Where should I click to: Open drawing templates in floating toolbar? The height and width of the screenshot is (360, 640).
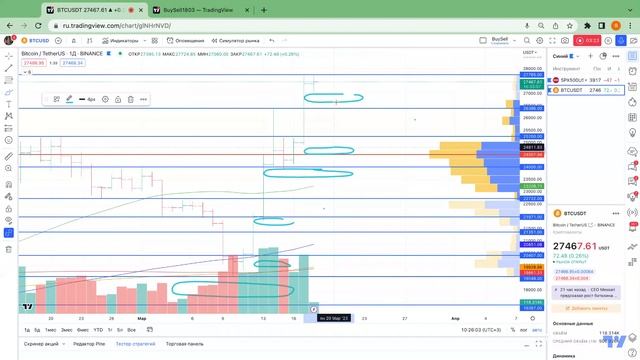click(57, 99)
